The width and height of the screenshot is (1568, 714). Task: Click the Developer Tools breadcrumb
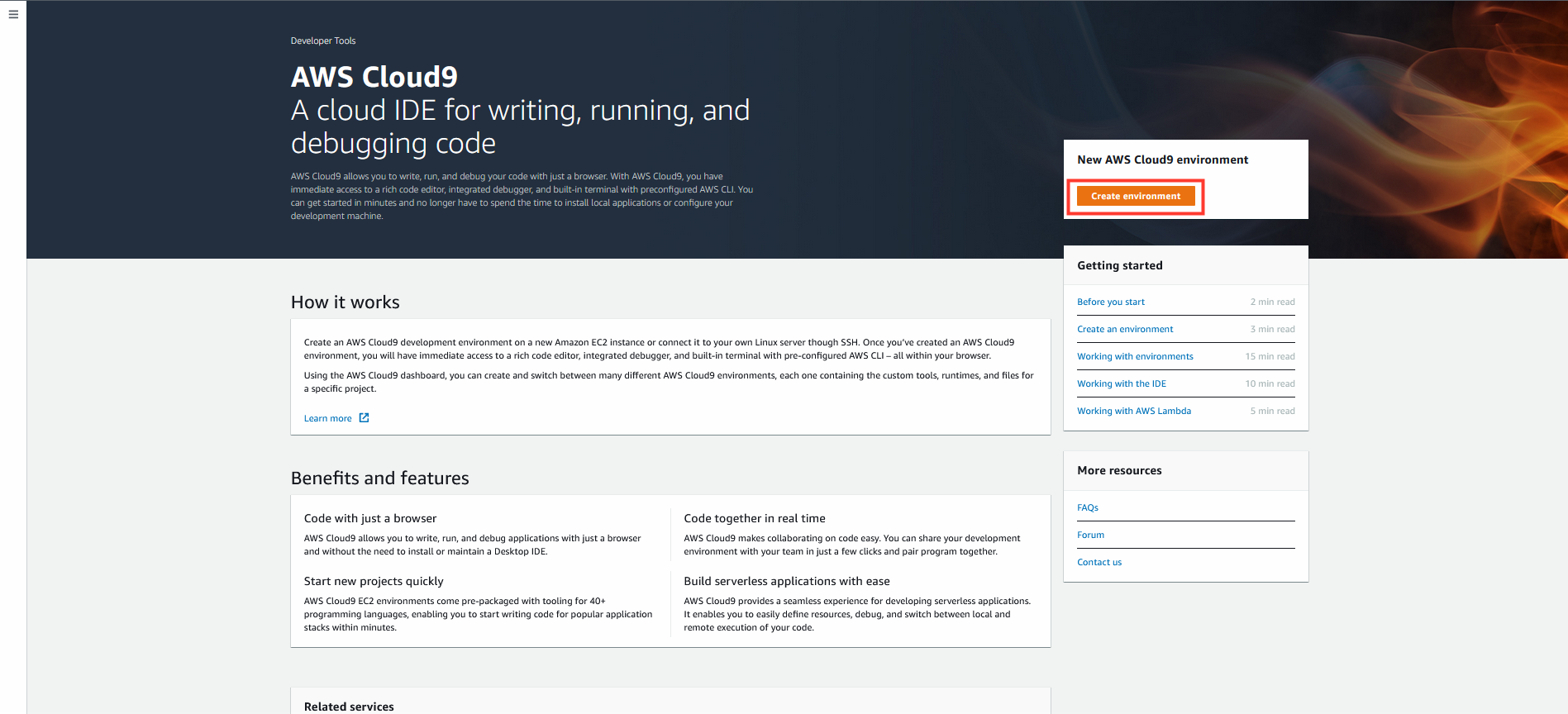pos(322,40)
